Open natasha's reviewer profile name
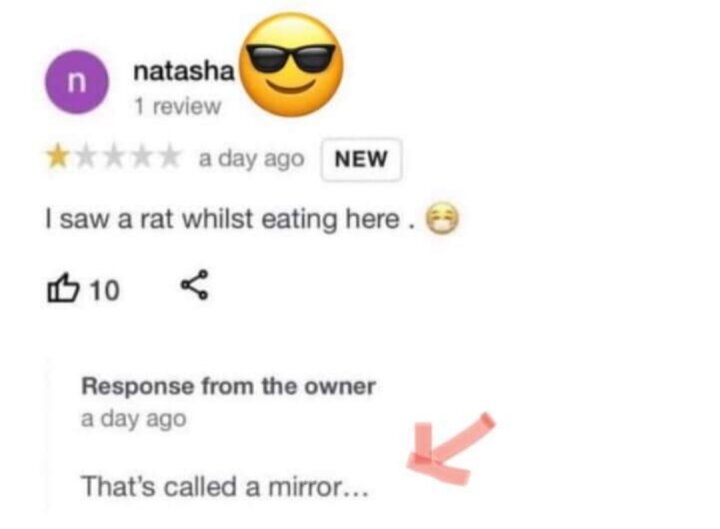Screen dimensions: 720x529 184,71
